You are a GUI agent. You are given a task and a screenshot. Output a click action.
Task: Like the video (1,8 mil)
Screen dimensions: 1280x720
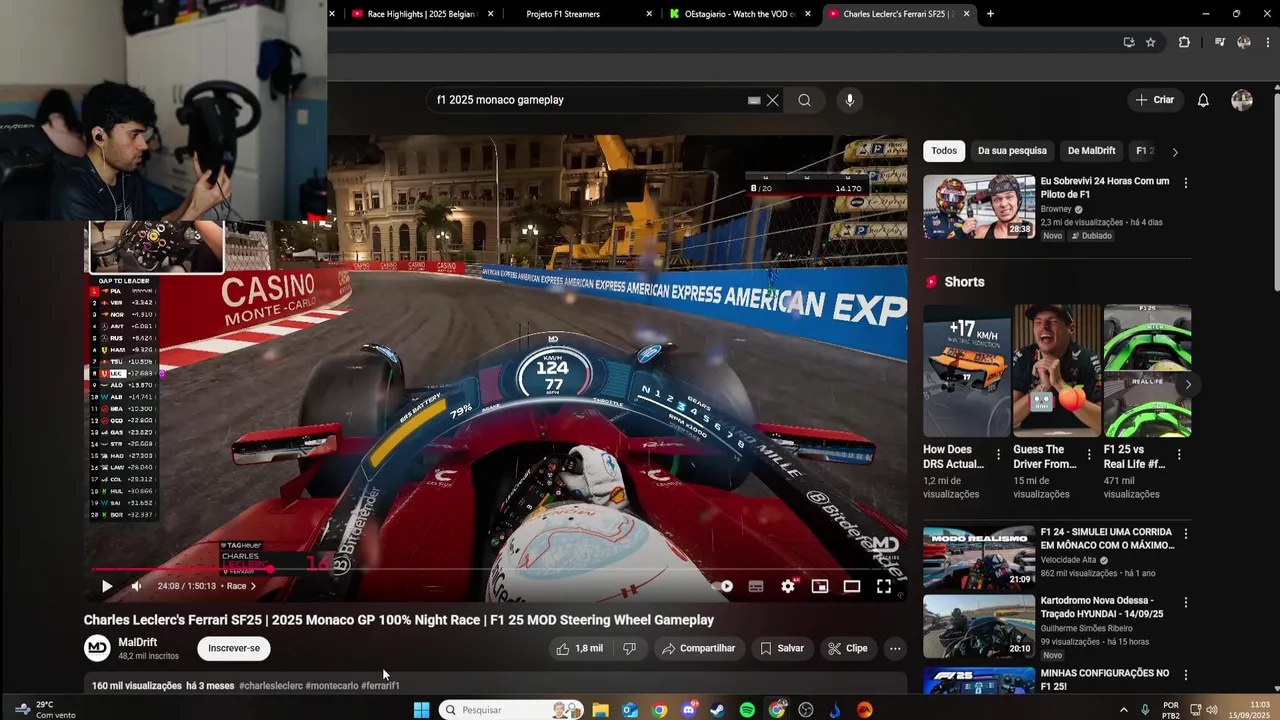tap(580, 648)
